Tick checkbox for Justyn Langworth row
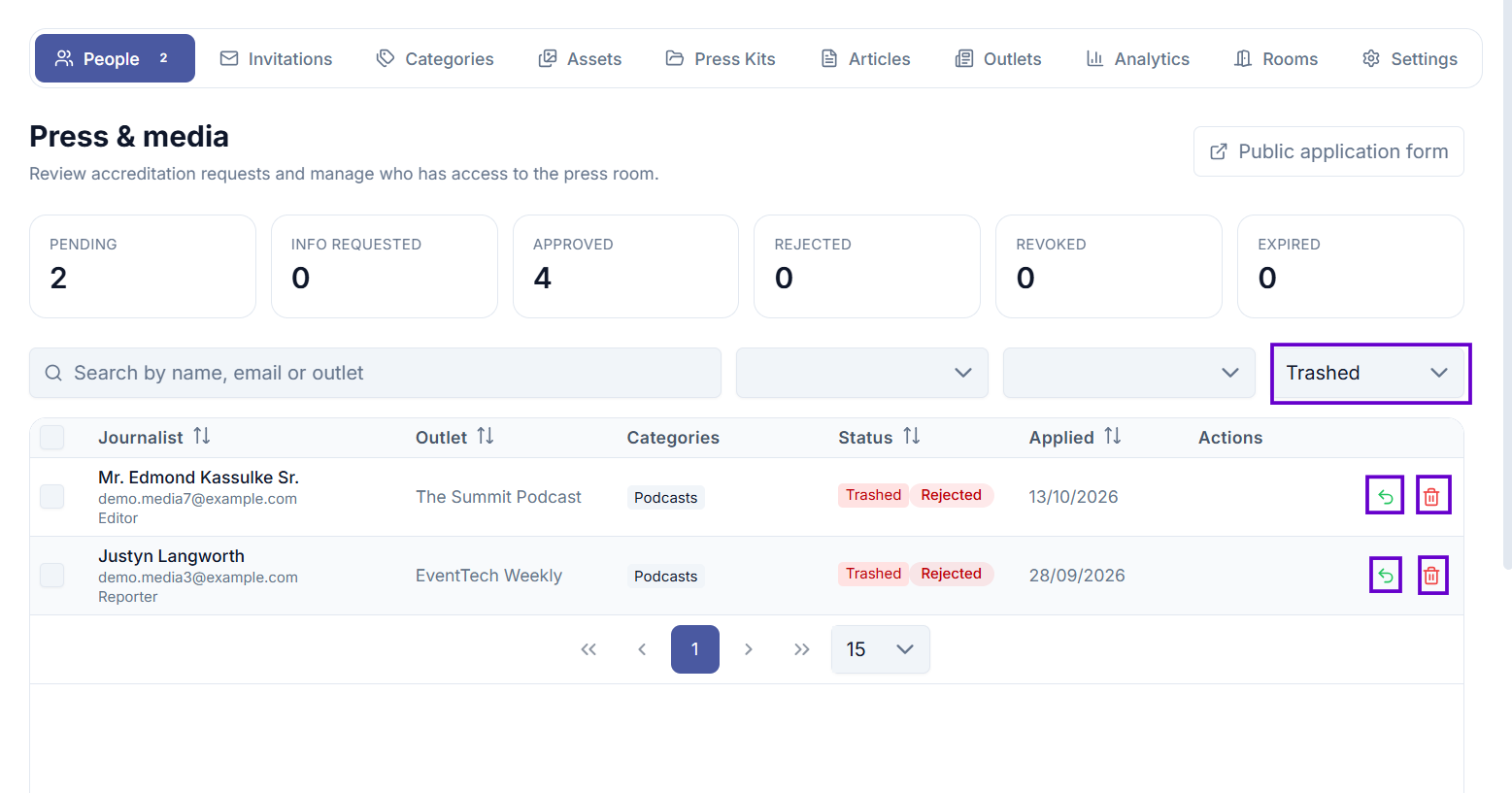This screenshot has height=793, width=1512. click(x=52, y=576)
